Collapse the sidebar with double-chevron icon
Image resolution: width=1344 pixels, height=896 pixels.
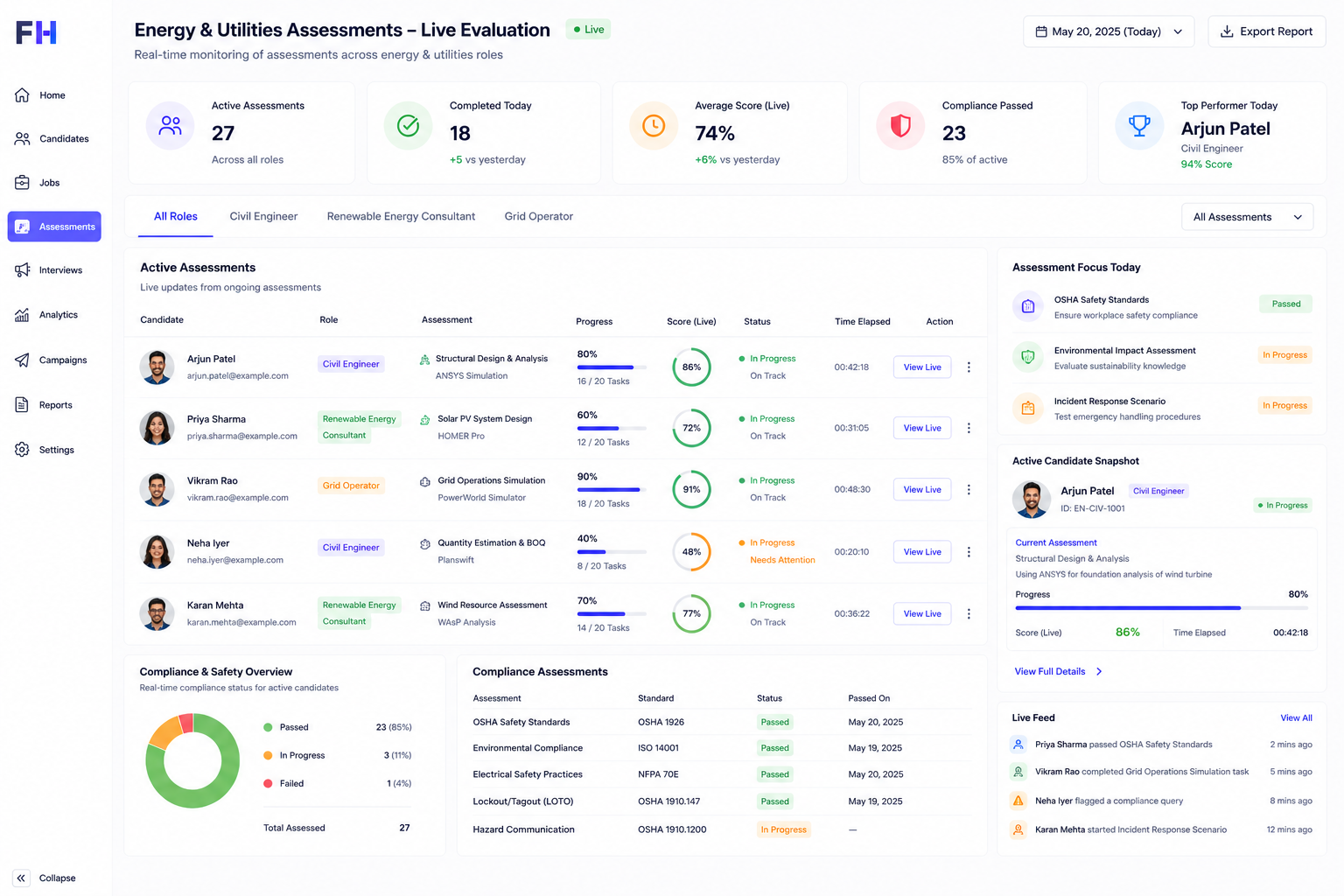(x=22, y=878)
